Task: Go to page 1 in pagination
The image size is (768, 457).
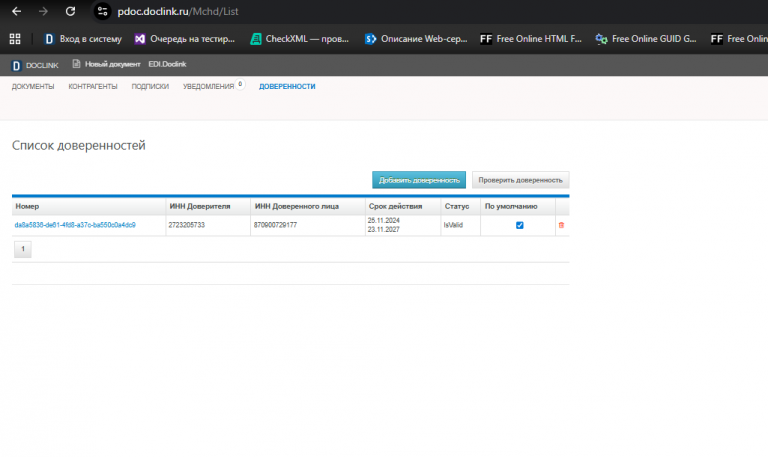Action: [x=23, y=249]
